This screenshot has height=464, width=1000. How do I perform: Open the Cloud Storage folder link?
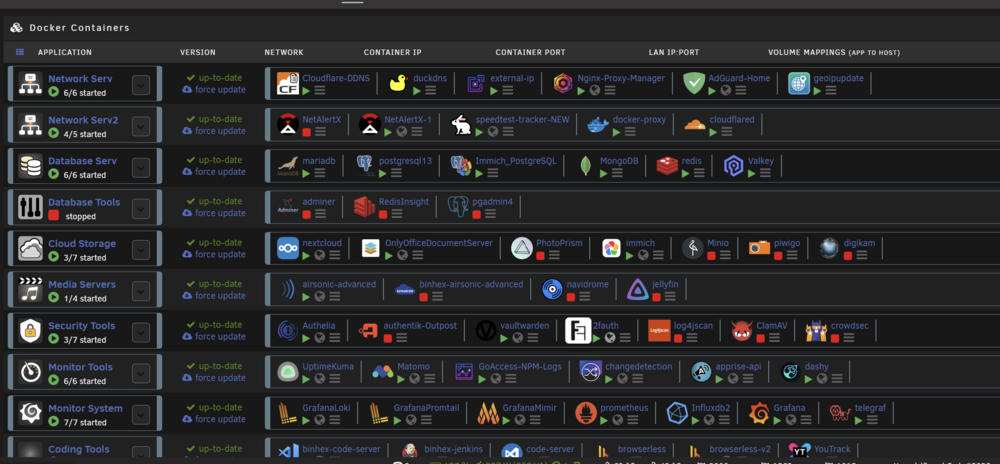tap(82, 243)
